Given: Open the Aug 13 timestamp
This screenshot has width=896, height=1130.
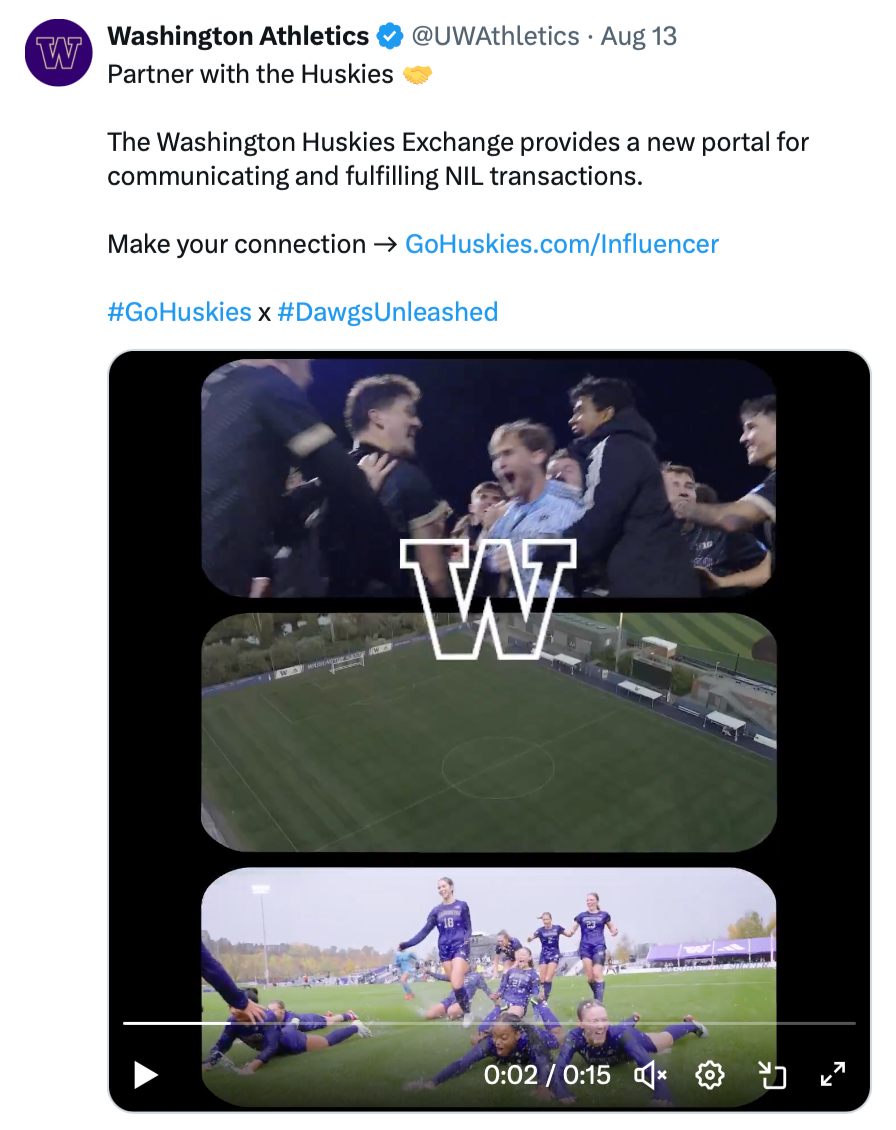Looking at the screenshot, I should (x=638, y=37).
